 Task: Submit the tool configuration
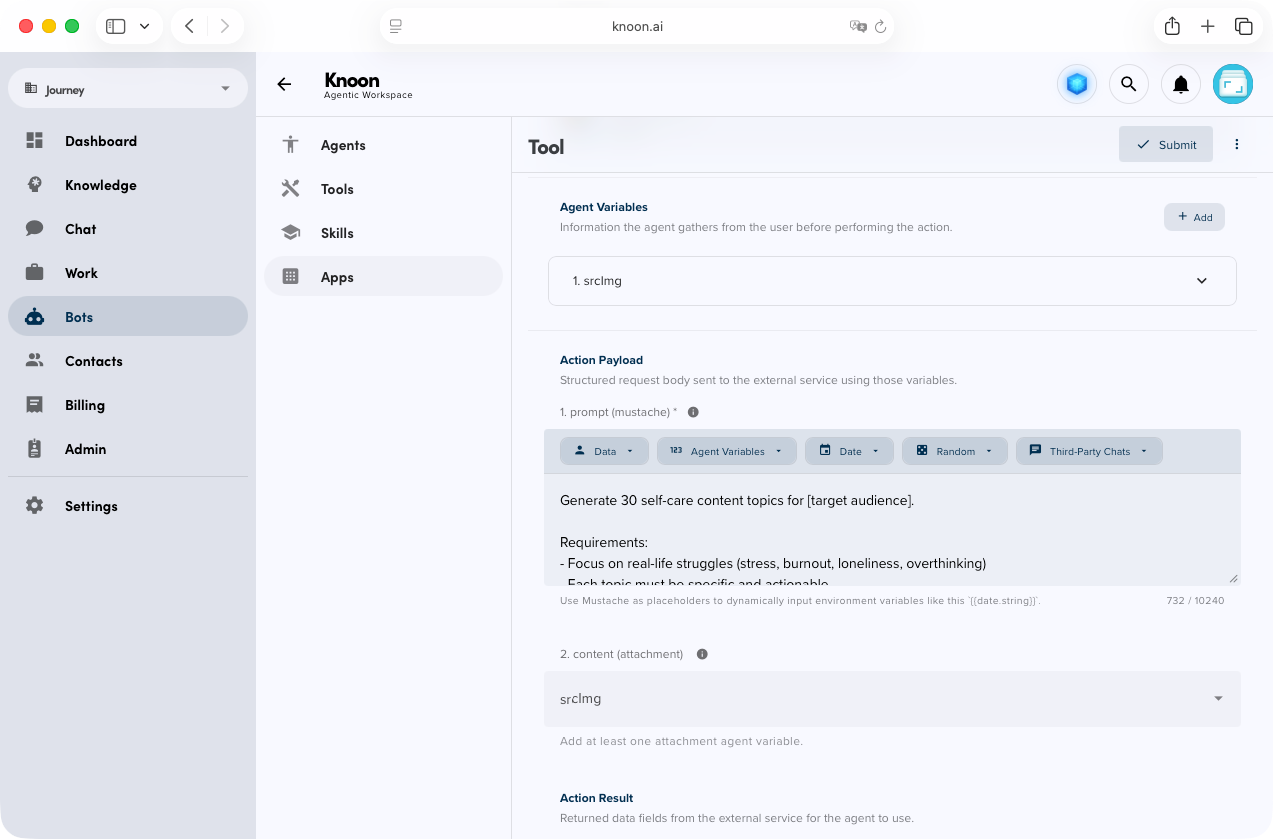tap(1165, 144)
